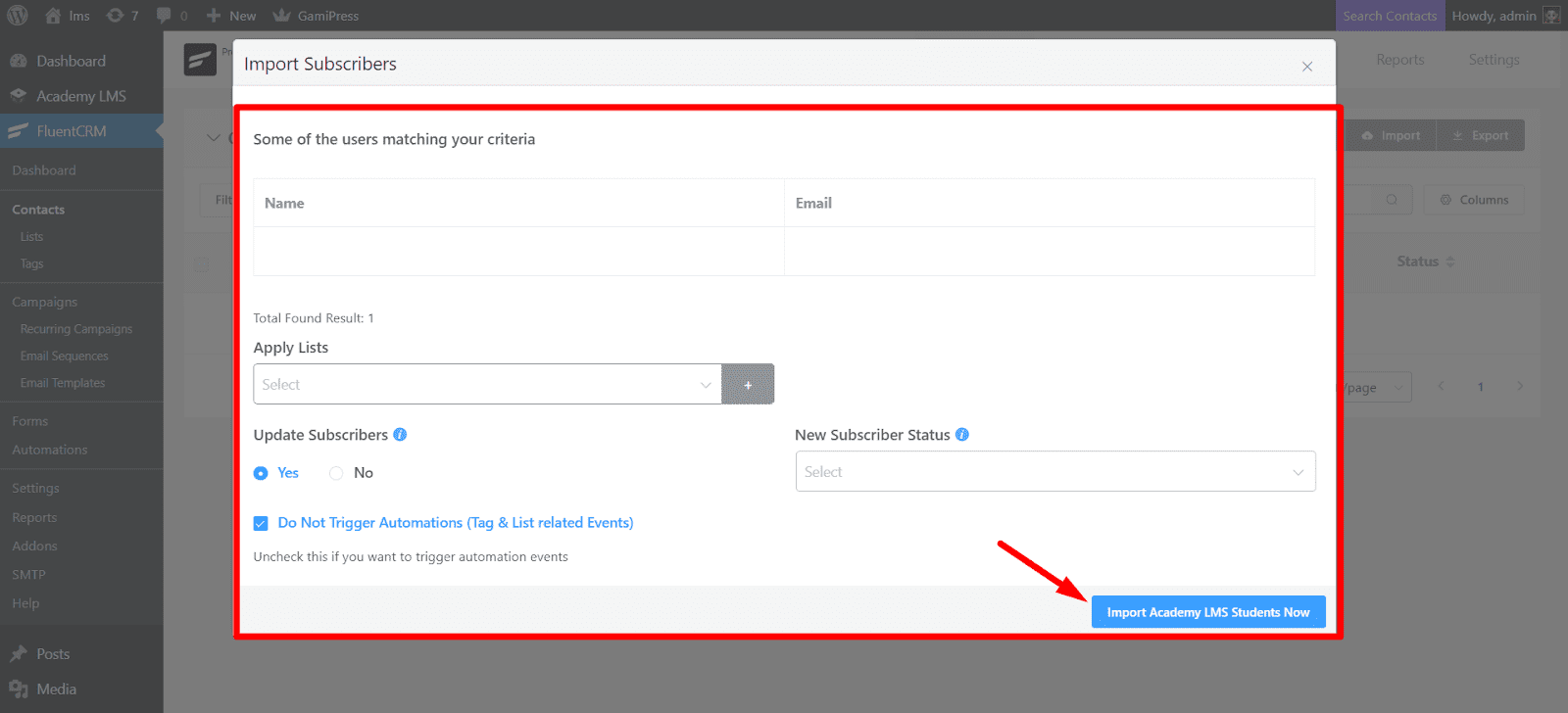Select No for Update Subscribers
This screenshot has height=713, width=1568.
click(336, 473)
